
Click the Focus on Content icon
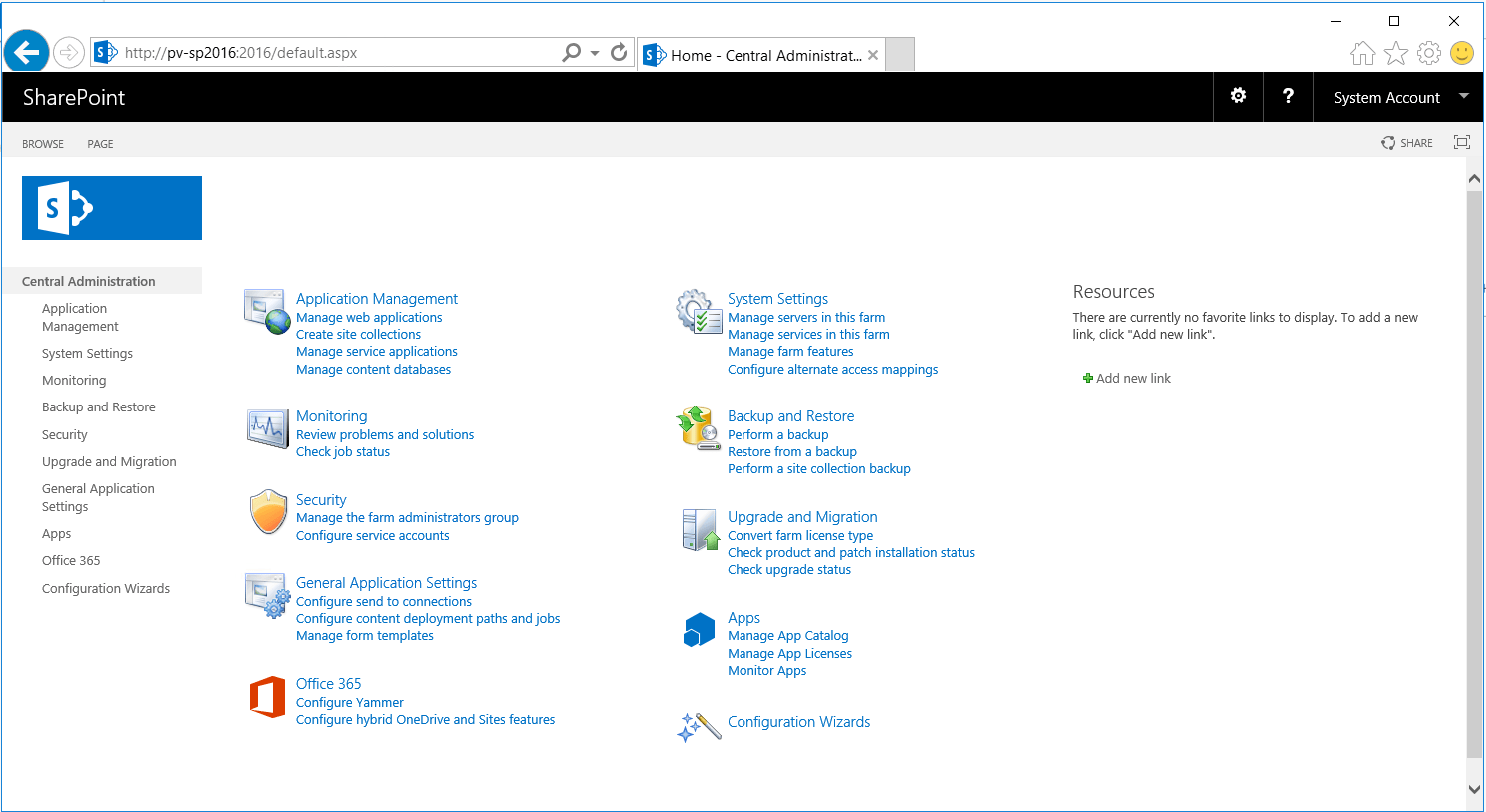(x=1462, y=142)
